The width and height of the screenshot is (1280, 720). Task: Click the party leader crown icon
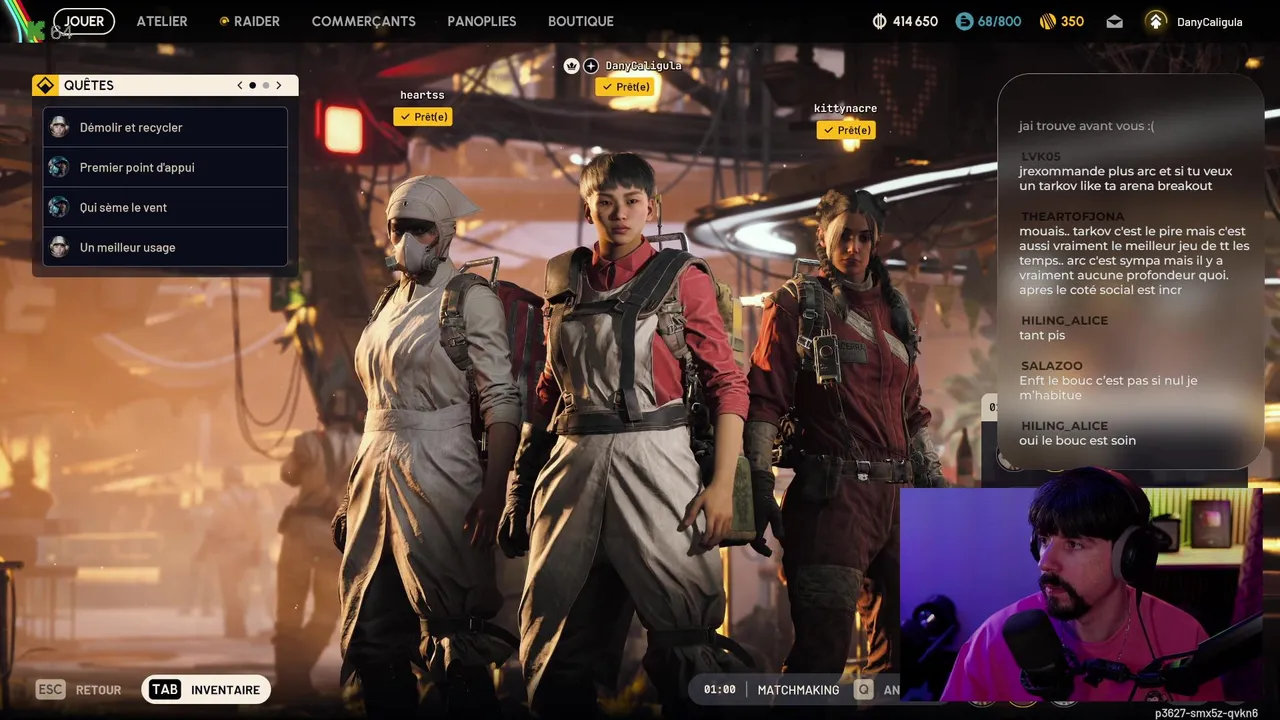click(572, 66)
